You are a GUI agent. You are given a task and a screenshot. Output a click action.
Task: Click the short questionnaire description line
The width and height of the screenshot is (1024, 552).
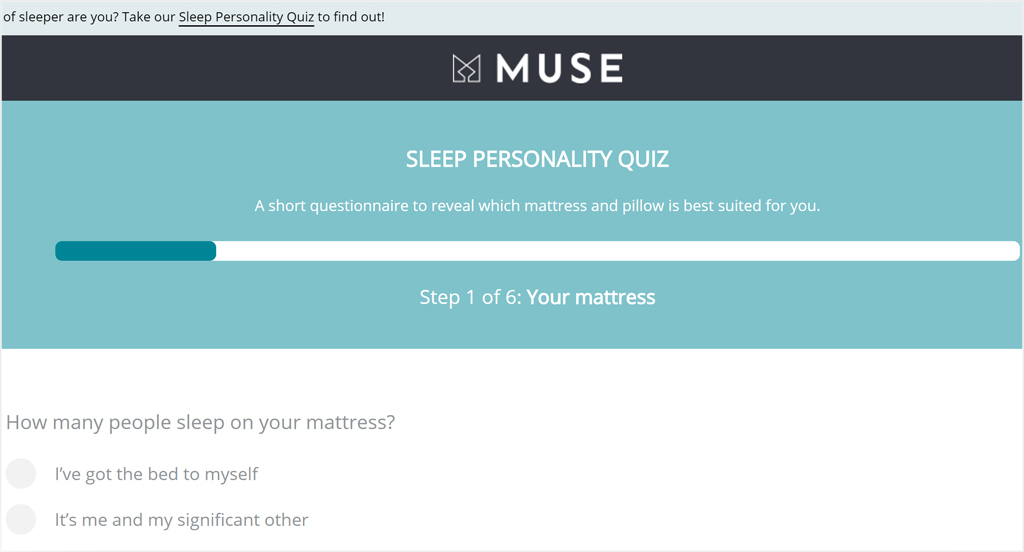[x=537, y=206]
